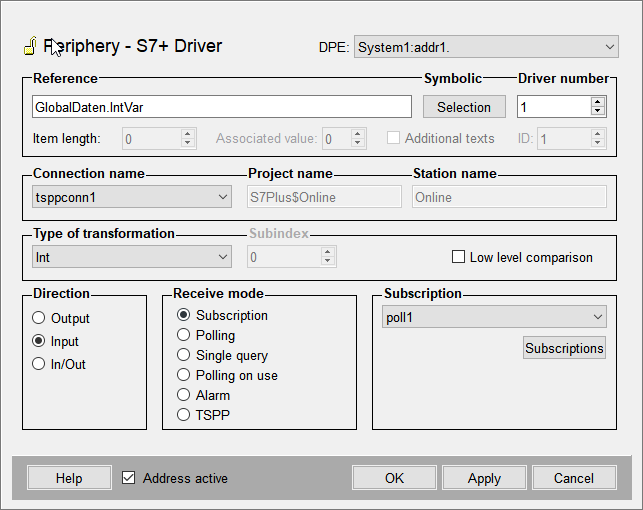Image resolution: width=643 pixels, height=510 pixels.
Task: Select TSPP receive mode
Action: point(183,414)
